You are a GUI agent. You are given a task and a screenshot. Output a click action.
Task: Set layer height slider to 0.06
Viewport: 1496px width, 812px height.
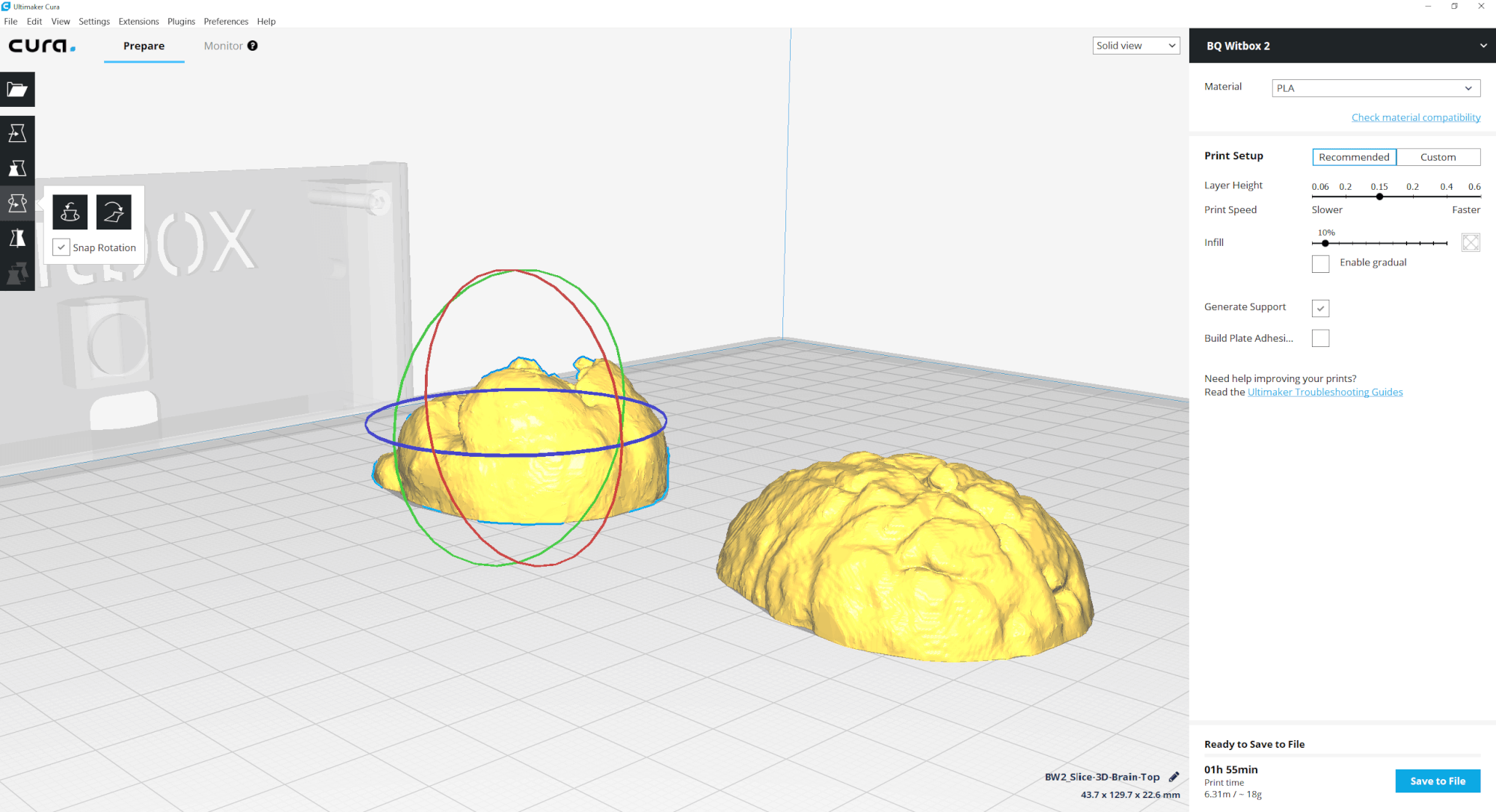tap(1313, 197)
